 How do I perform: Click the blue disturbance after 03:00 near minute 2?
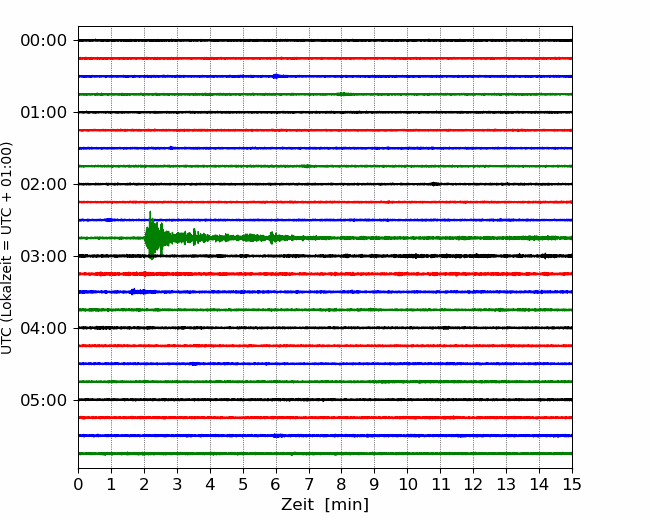point(139,292)
